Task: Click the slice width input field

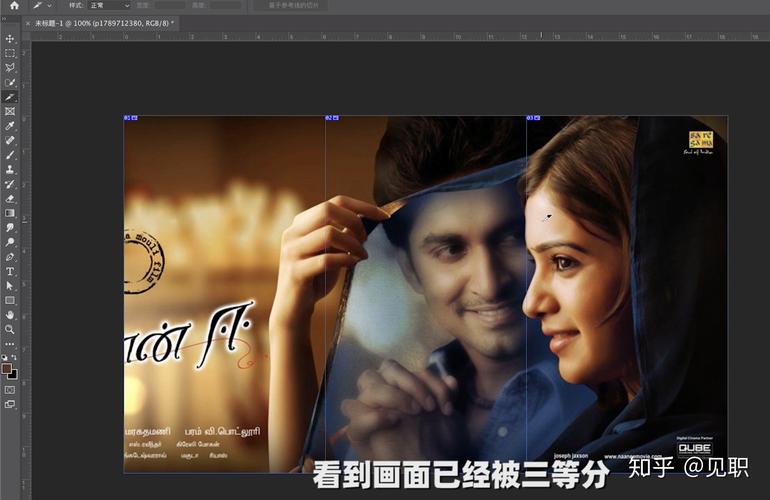Action: click(x=169, y=5)
